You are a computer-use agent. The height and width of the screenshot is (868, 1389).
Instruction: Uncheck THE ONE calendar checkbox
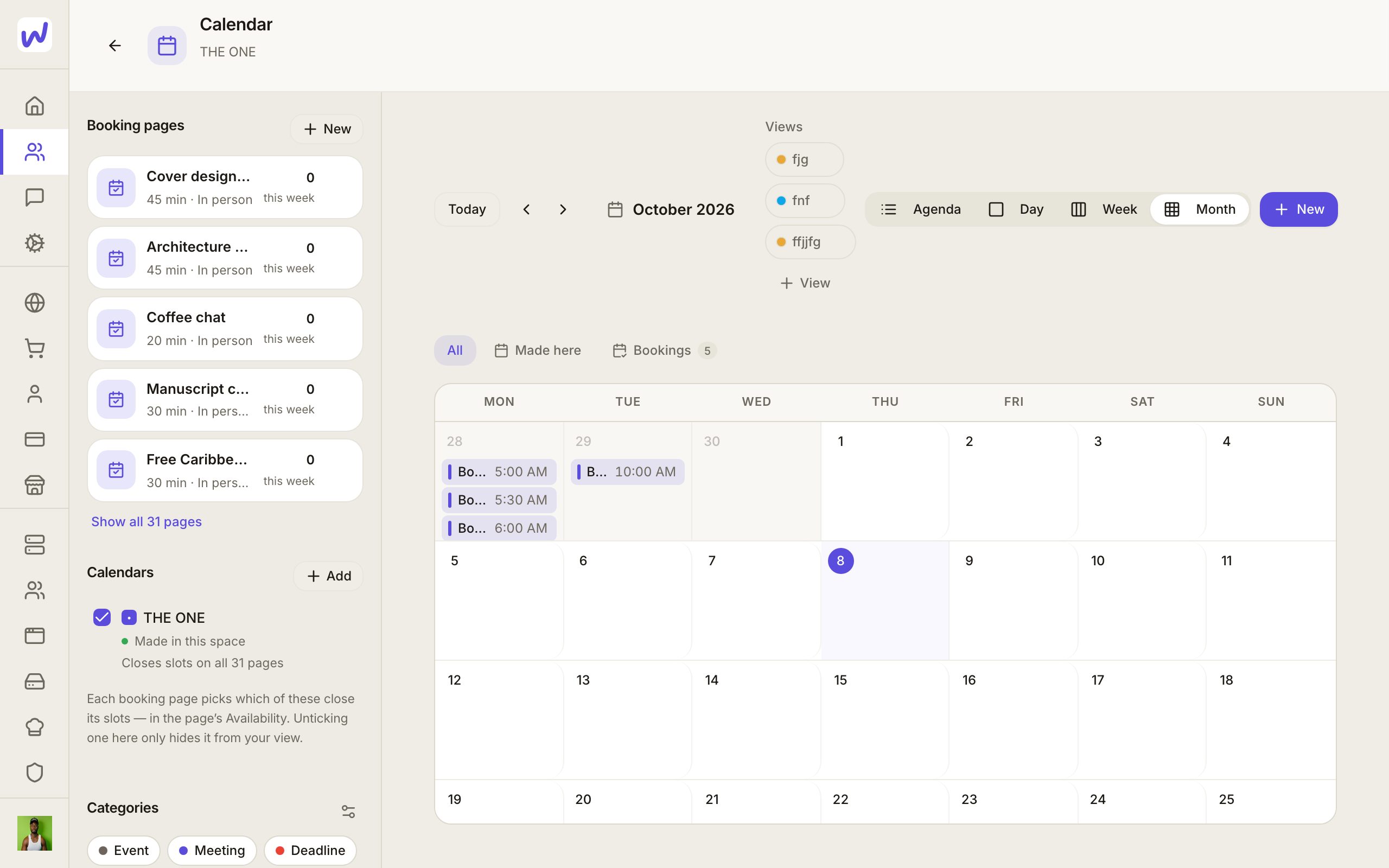coord(101,617)
